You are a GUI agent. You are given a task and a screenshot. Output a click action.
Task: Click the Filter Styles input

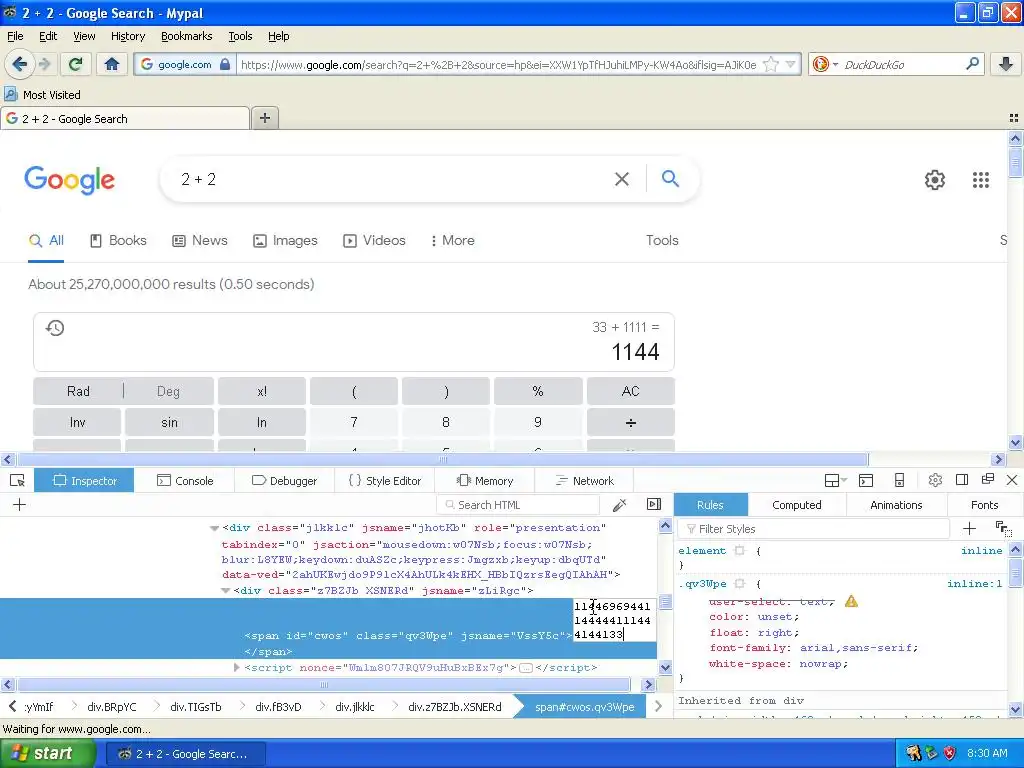[x=814, y=529]
